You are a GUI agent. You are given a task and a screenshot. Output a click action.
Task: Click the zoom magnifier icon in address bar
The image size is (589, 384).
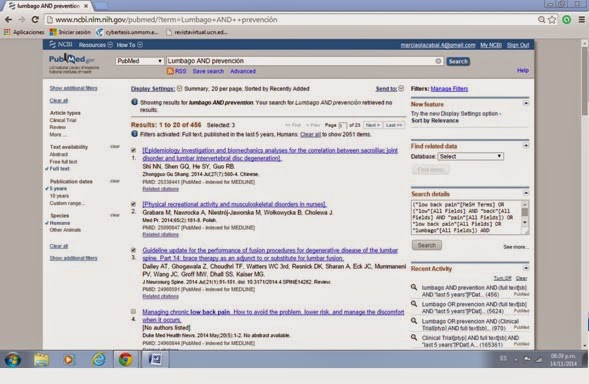541,20
